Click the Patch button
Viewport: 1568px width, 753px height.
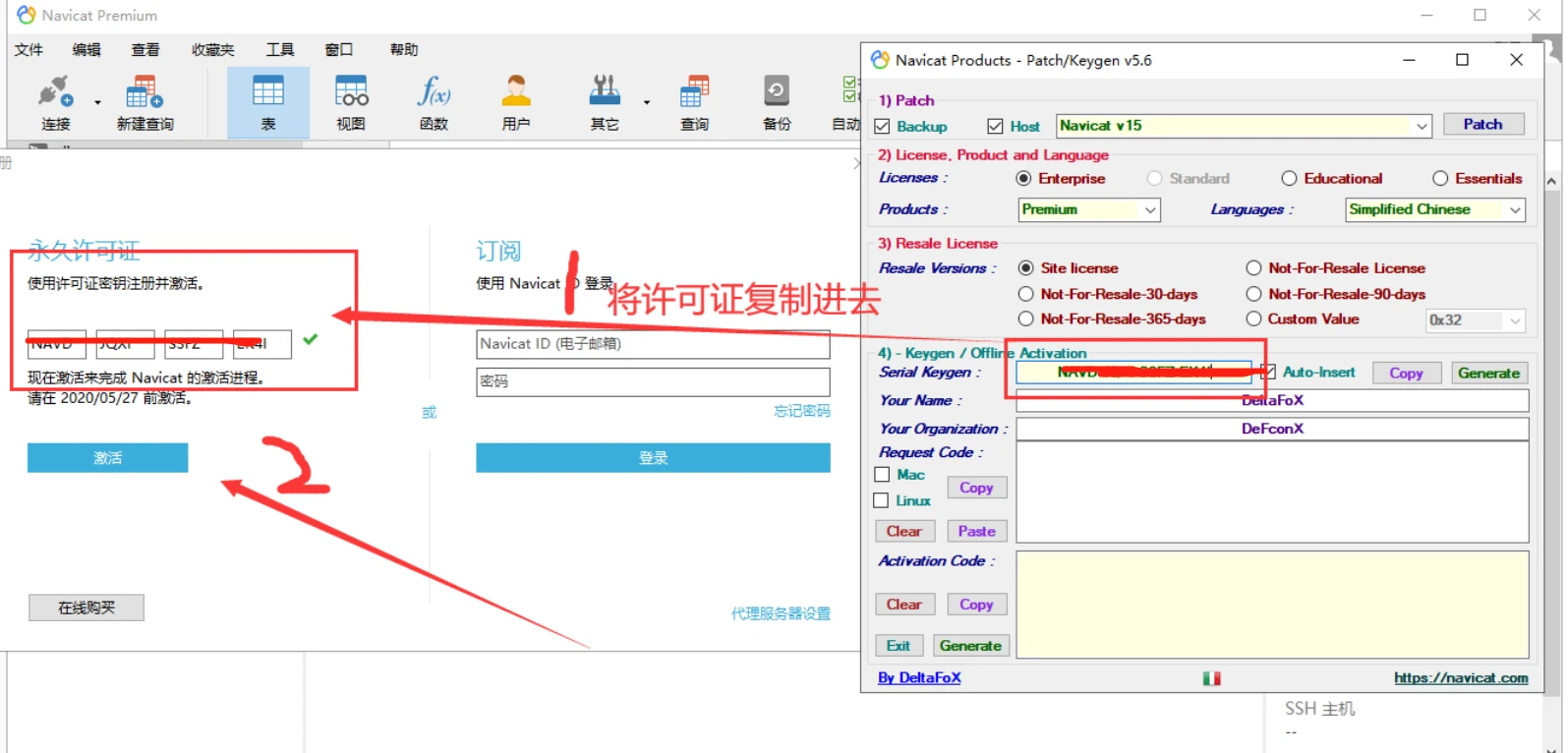(1482, 124)
